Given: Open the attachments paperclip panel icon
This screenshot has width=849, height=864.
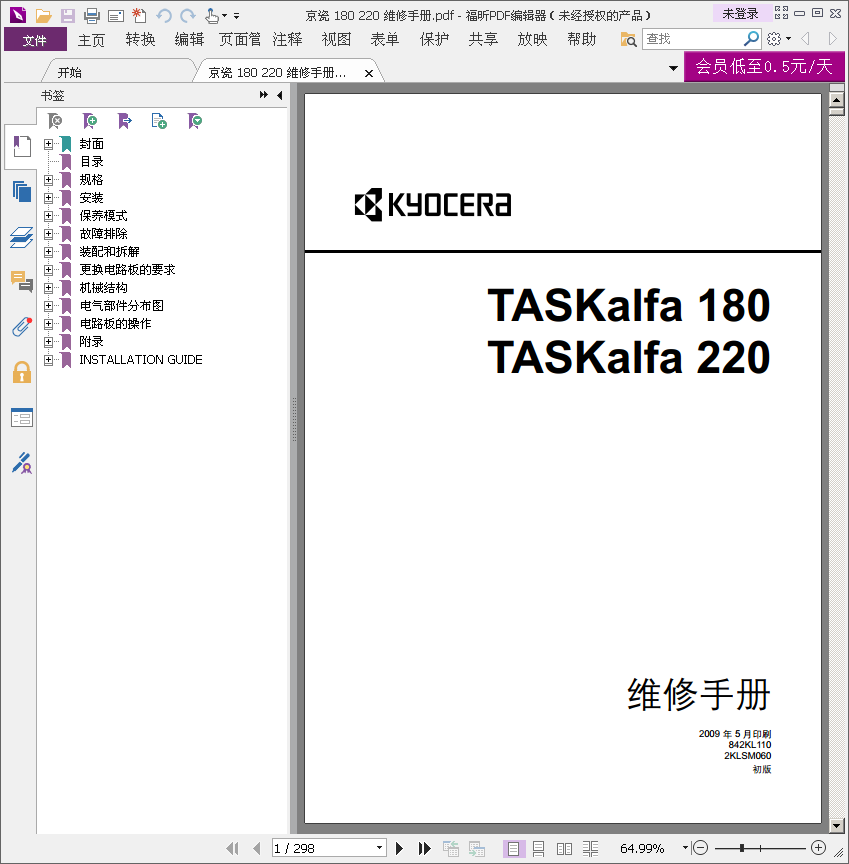Looking at the screenshot, I should 21,327.
